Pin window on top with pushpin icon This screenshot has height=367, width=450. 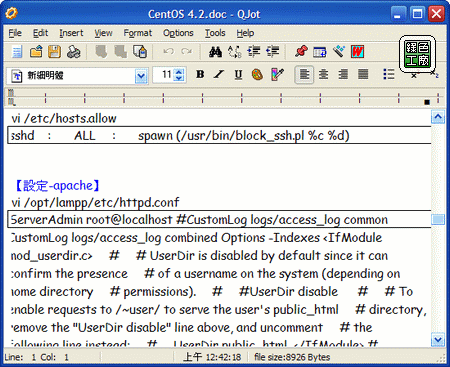(x=301, y=52)
